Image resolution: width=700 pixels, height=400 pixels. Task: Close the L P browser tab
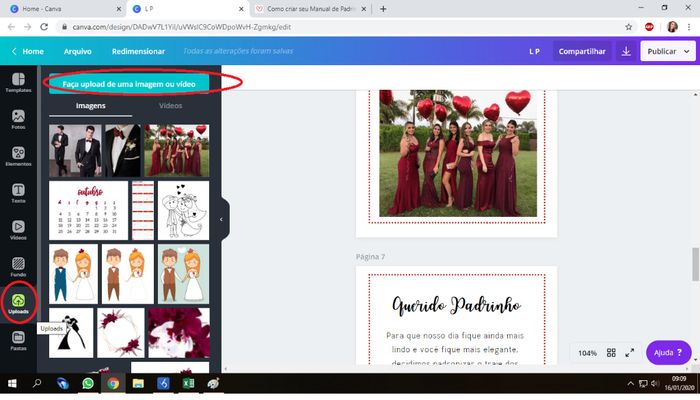pyautogui.click(x=241, y=8)
